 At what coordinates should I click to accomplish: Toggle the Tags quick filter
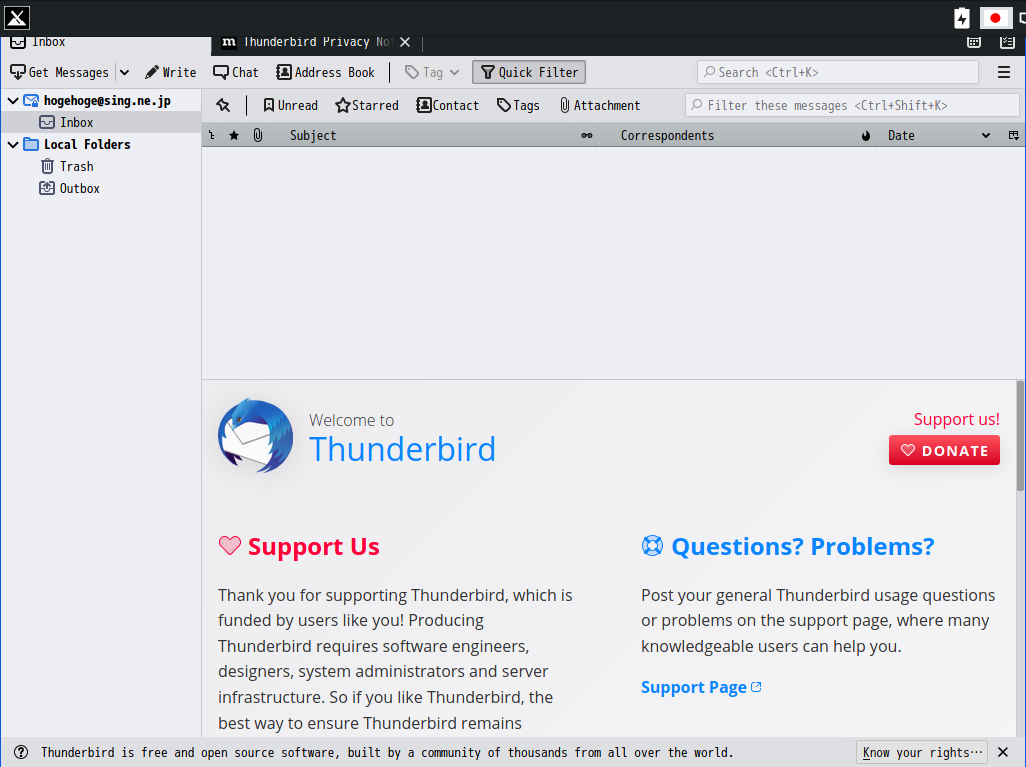coord(518,105)
